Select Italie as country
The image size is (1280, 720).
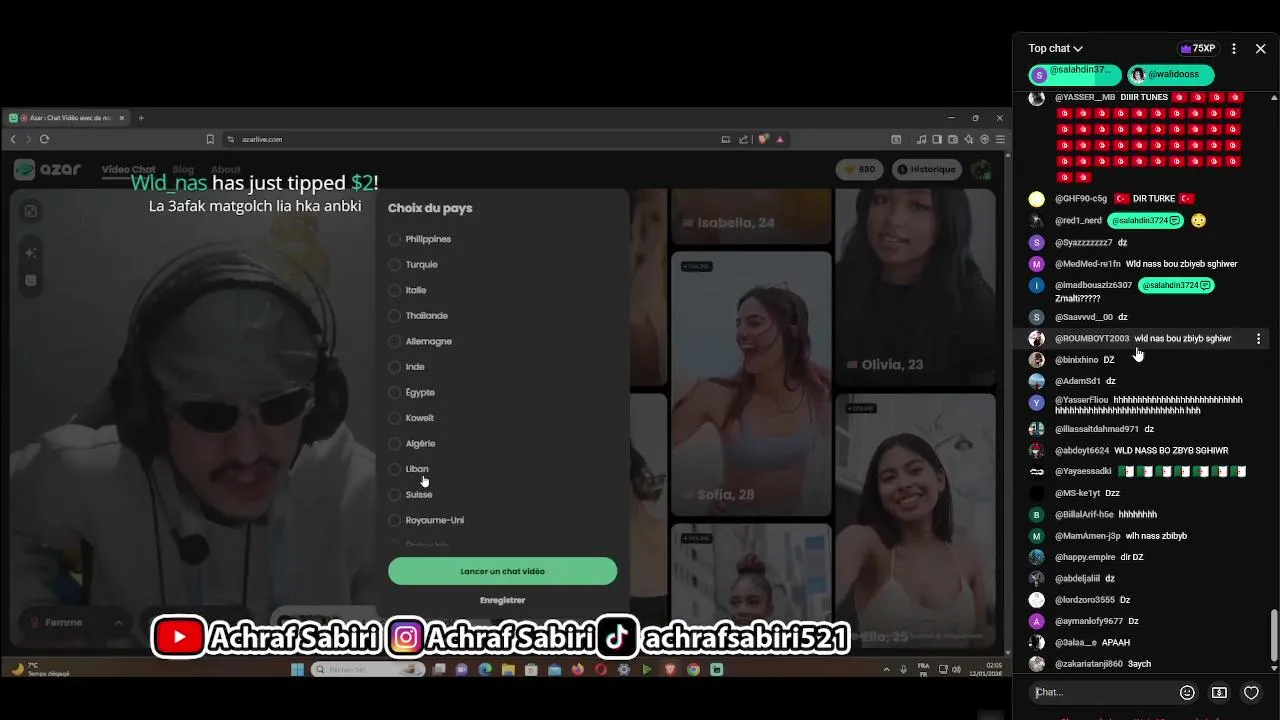tap(408, 290)
